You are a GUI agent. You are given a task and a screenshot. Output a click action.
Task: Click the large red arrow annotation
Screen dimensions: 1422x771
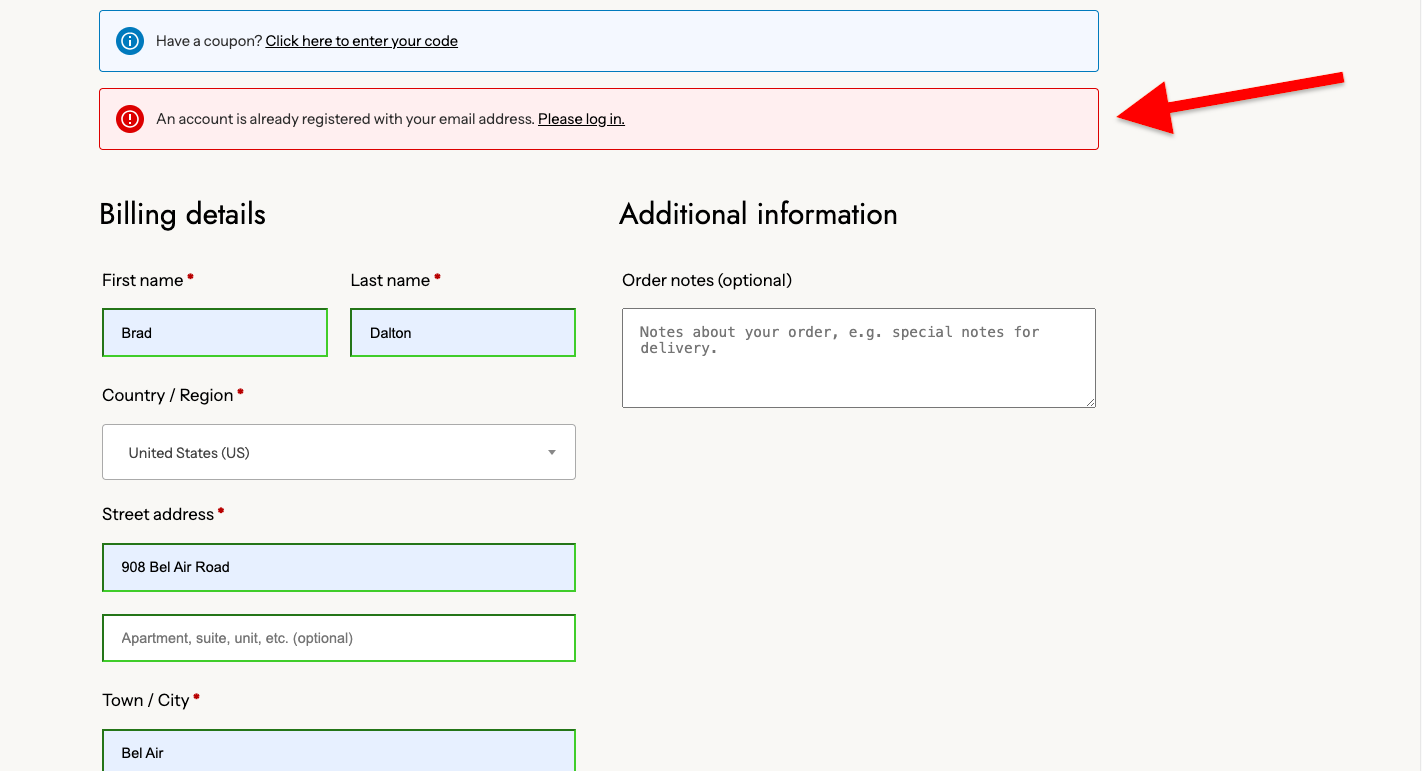tap(1228, 102)
